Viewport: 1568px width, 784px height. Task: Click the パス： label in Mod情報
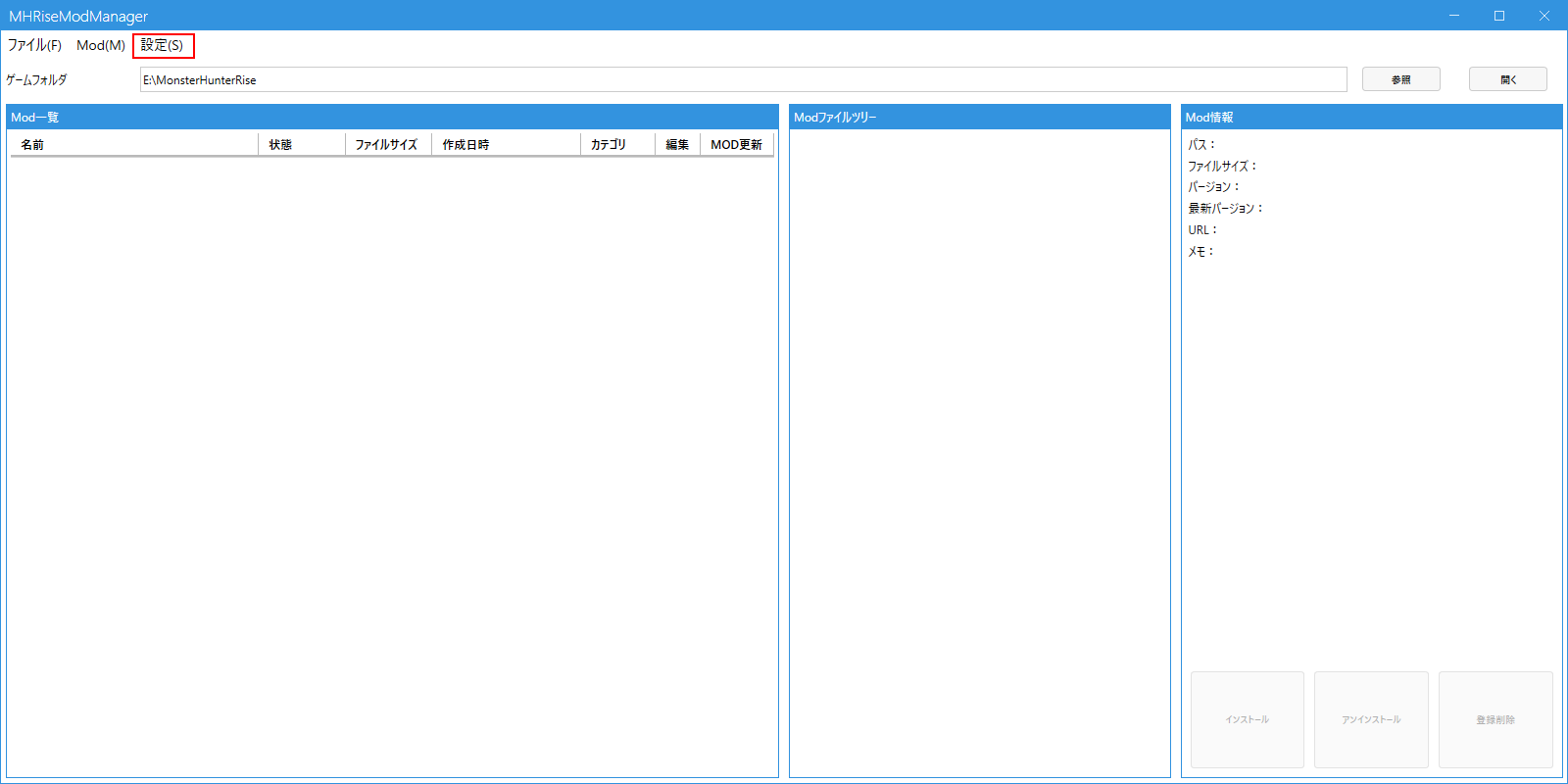click(x=1201, y=144)
